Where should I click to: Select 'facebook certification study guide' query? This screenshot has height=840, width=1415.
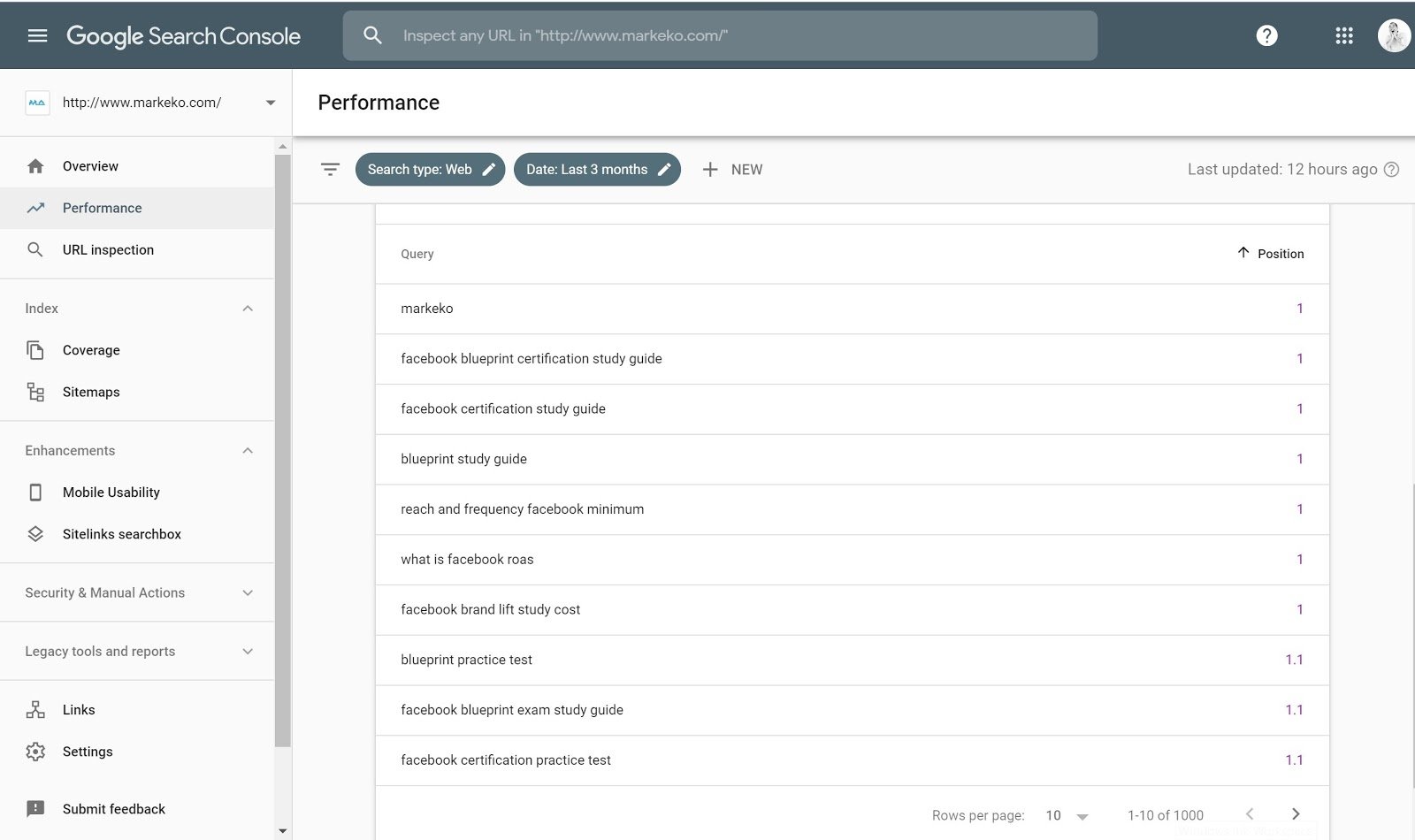pyautogui.click(x=852, y=409)
